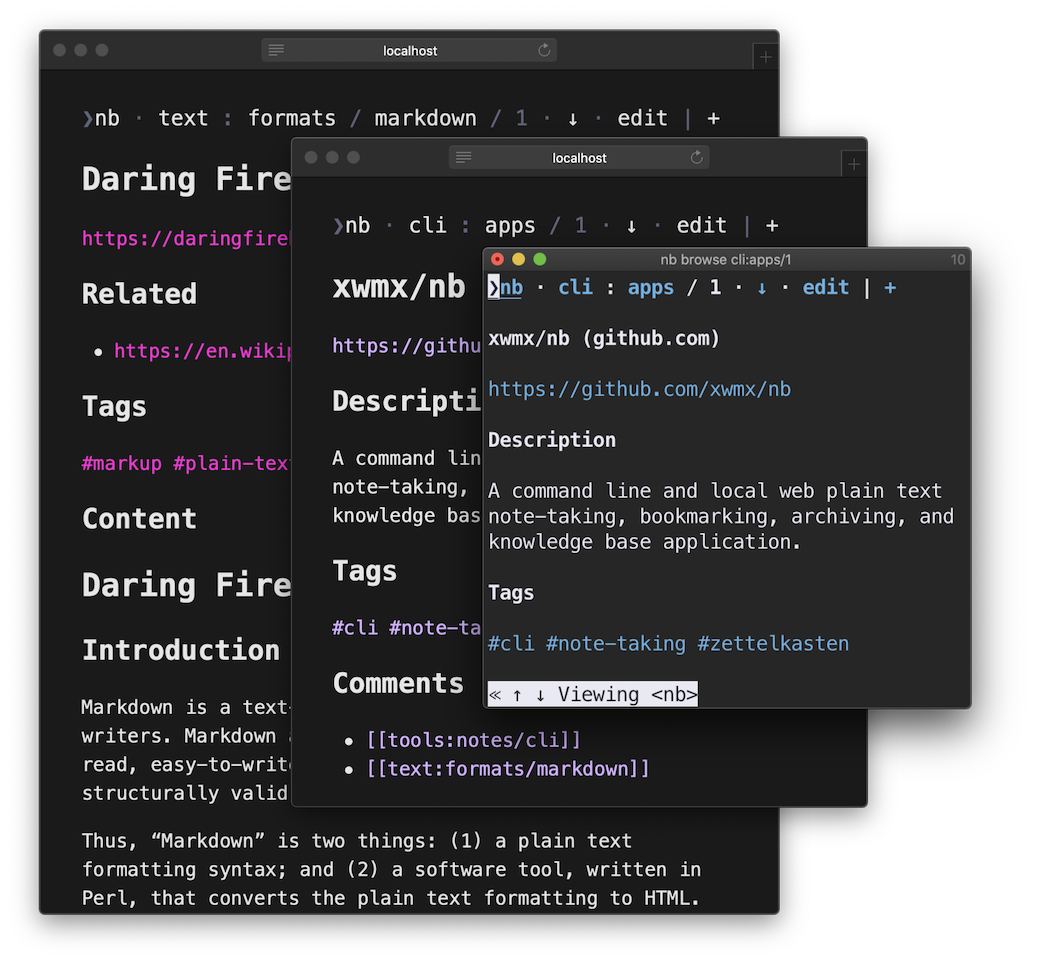Image resolution: width=1054 pixels, height=975 pixels.
Task: Click Content heading in back window
Action: (139, 518)
